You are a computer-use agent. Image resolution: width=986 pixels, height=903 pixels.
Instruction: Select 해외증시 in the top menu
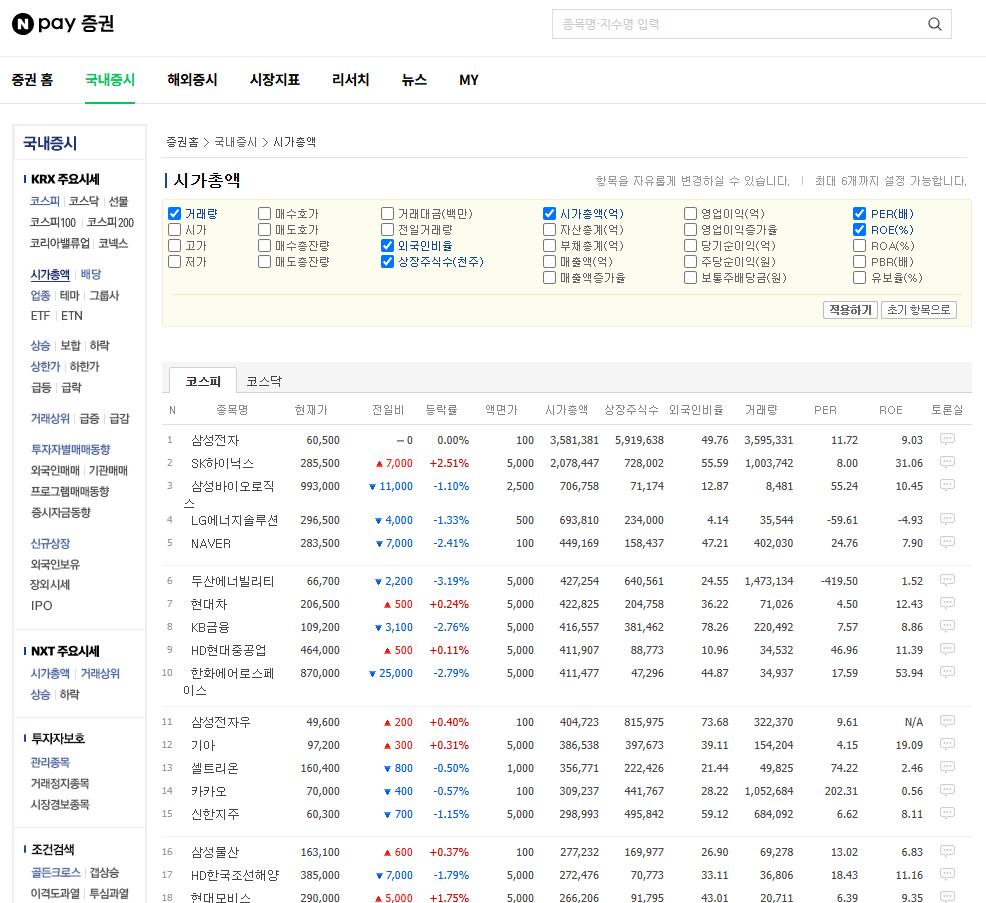pyautogui.click(x=191, y=80)
